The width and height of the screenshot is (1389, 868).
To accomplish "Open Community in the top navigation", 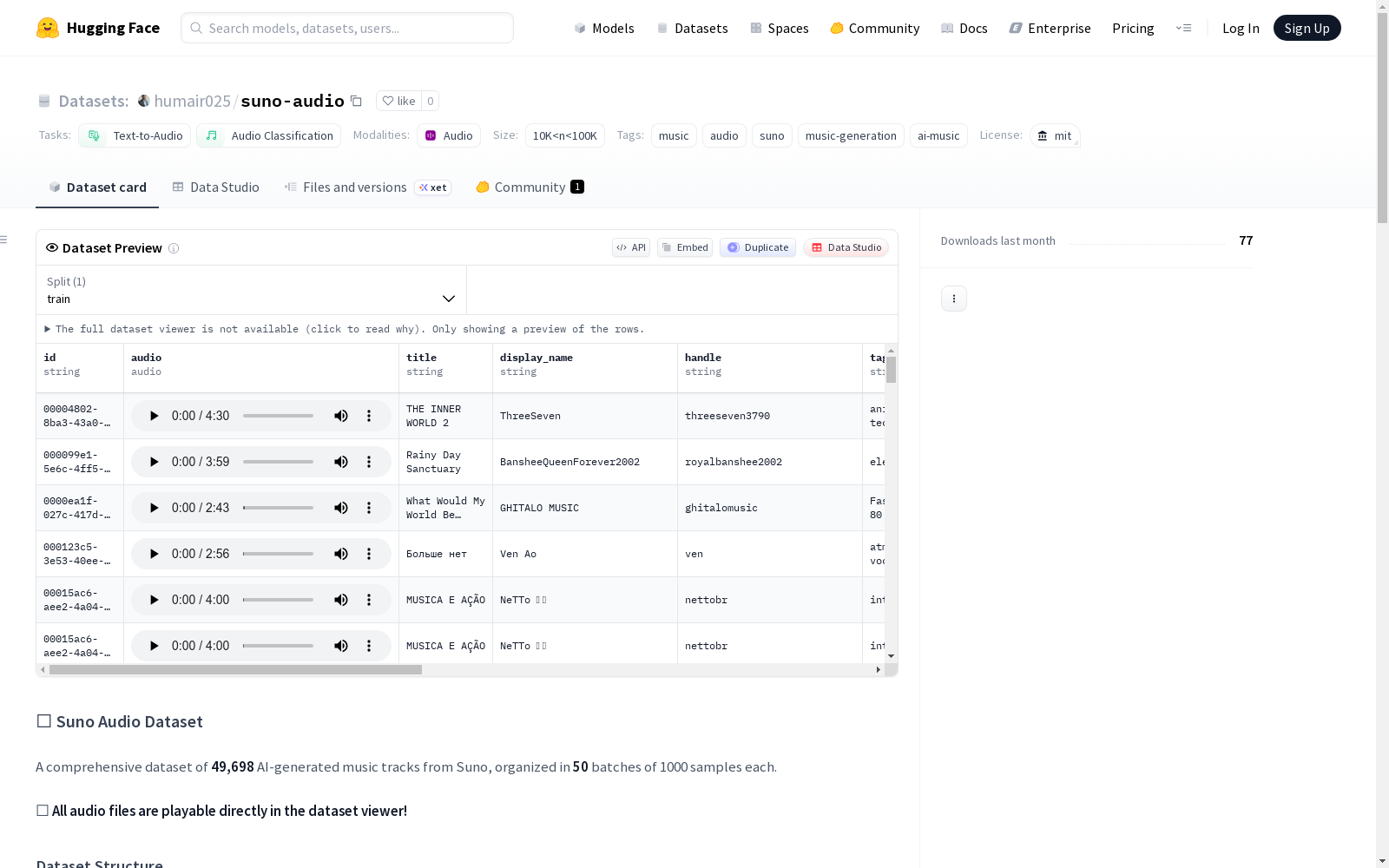I will [x=875, y=28].
